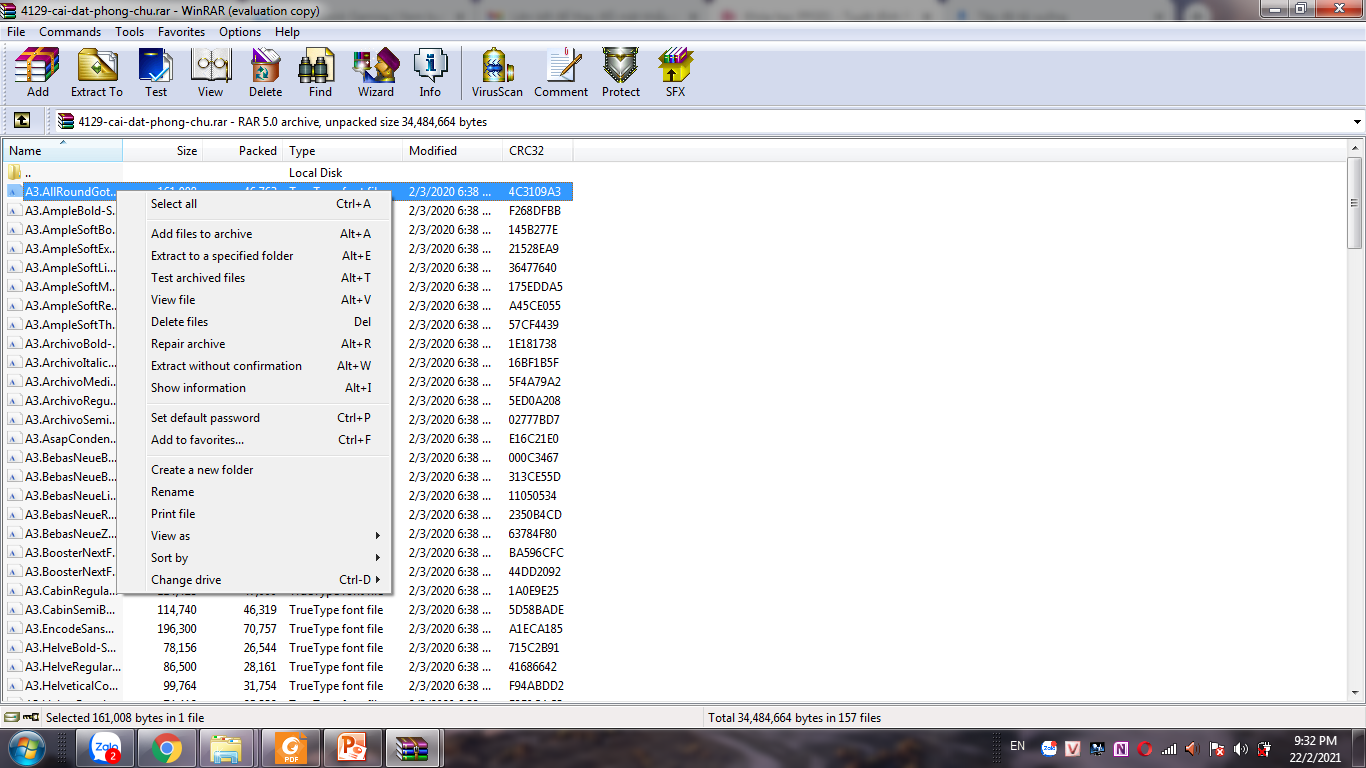Open PowerPoint from the taskbar
The image size is (1366, 768).
[x=352, y=748]
